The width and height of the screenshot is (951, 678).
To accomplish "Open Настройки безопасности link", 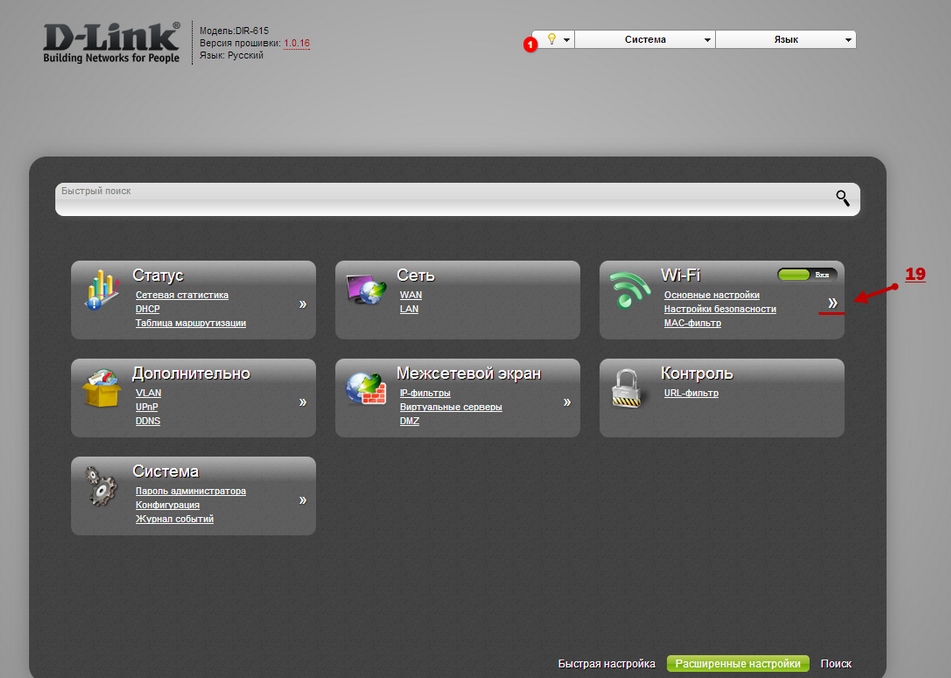I will pyautogui.click(x=720, y=309).
